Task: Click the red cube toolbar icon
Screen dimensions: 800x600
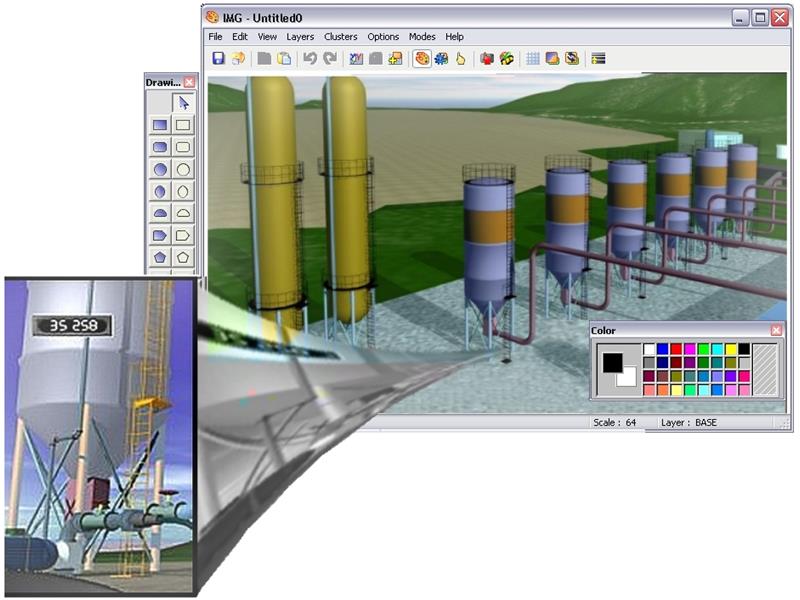Action: [487, 59]
